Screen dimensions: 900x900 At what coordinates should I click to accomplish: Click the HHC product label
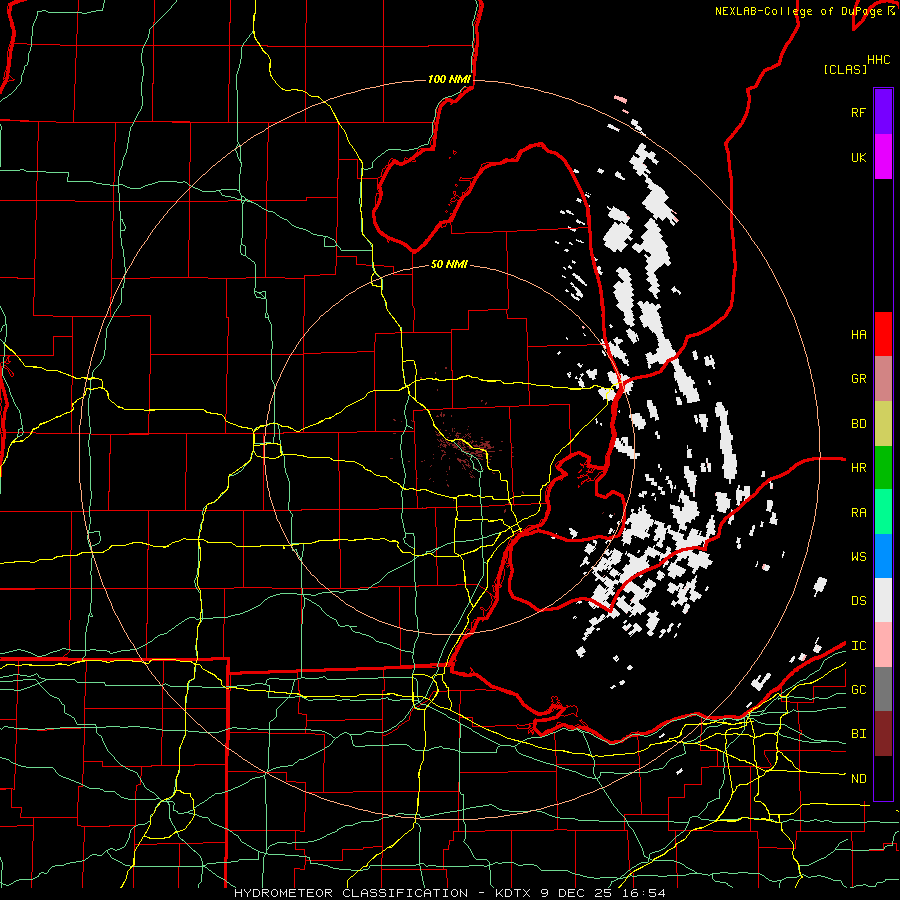click(878, 60)
